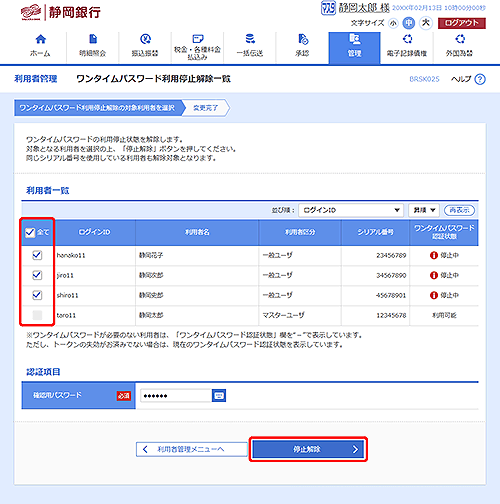Open the 一括伝送 database icon
500x504 pixels.
(x=250, y=39)
